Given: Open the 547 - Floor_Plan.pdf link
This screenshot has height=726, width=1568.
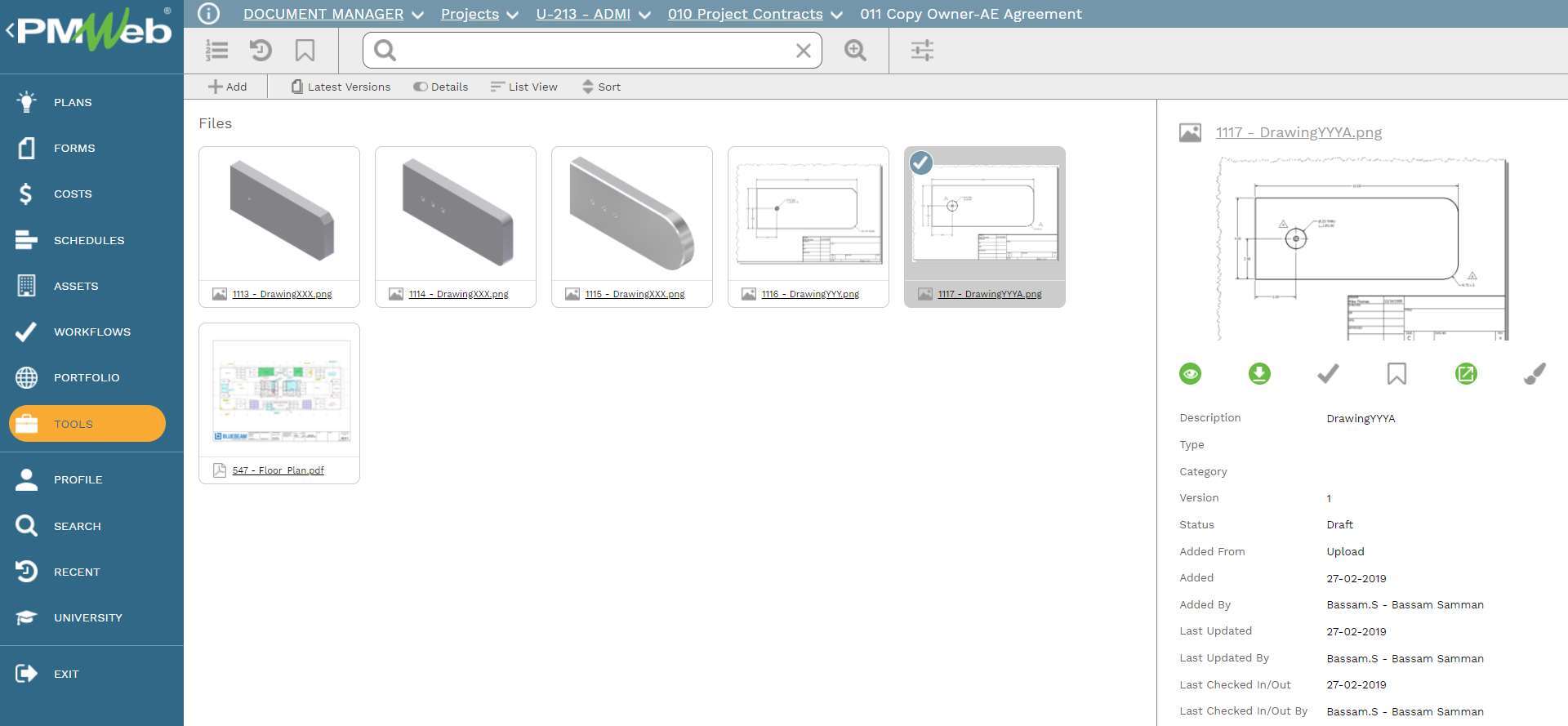Looking at the screenshot, I should click(278, 470).
